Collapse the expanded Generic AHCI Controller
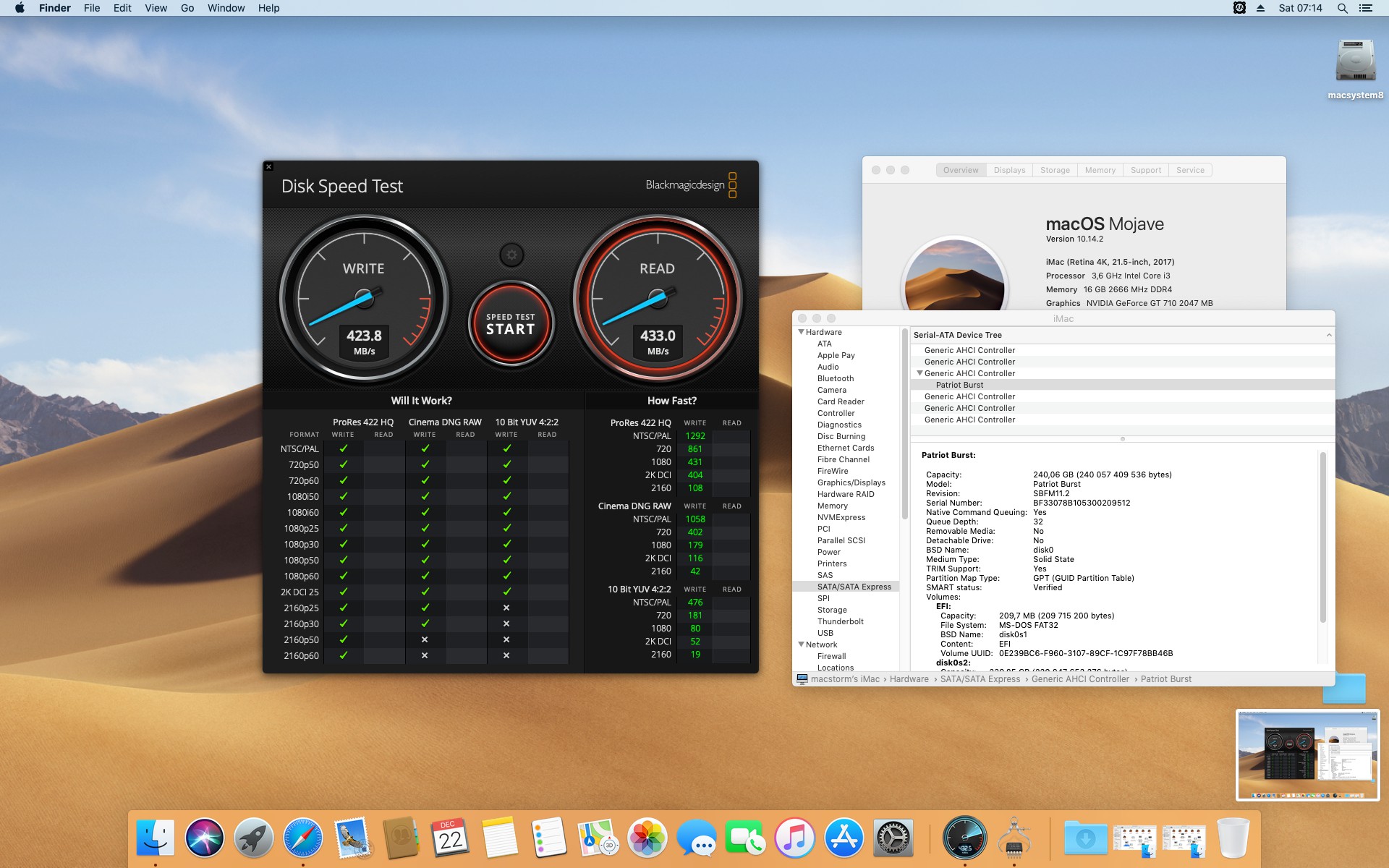This screenshot has width=1389, height=868. pos(919,373)
